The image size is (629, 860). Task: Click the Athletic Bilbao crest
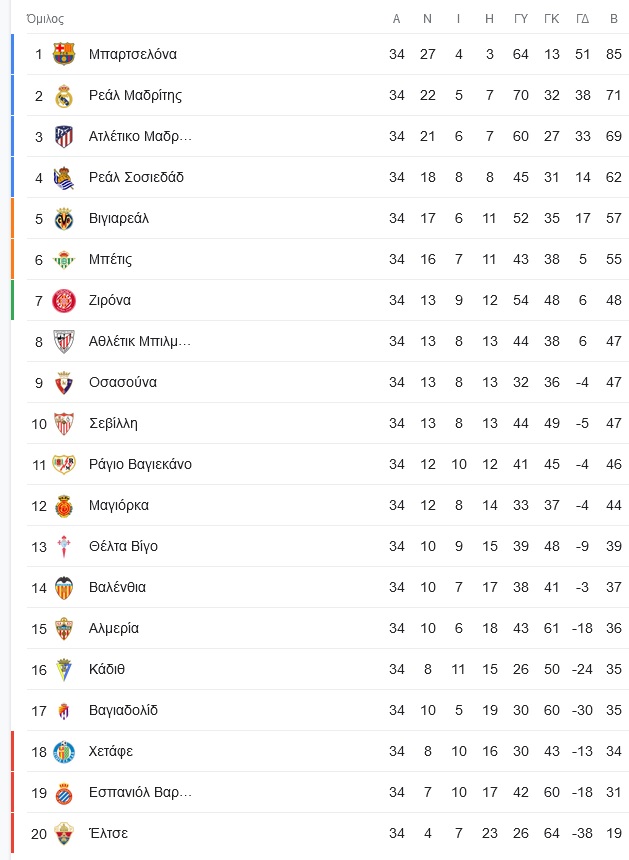[x=64, y=342]
